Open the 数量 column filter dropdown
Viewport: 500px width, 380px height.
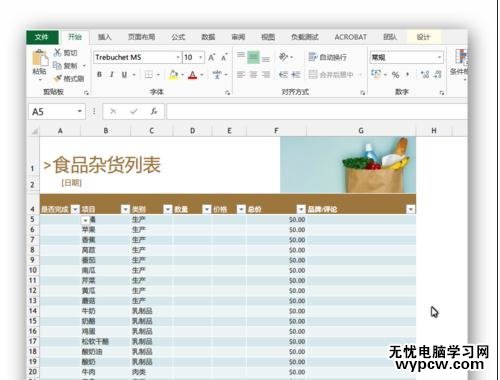(207, 209)
